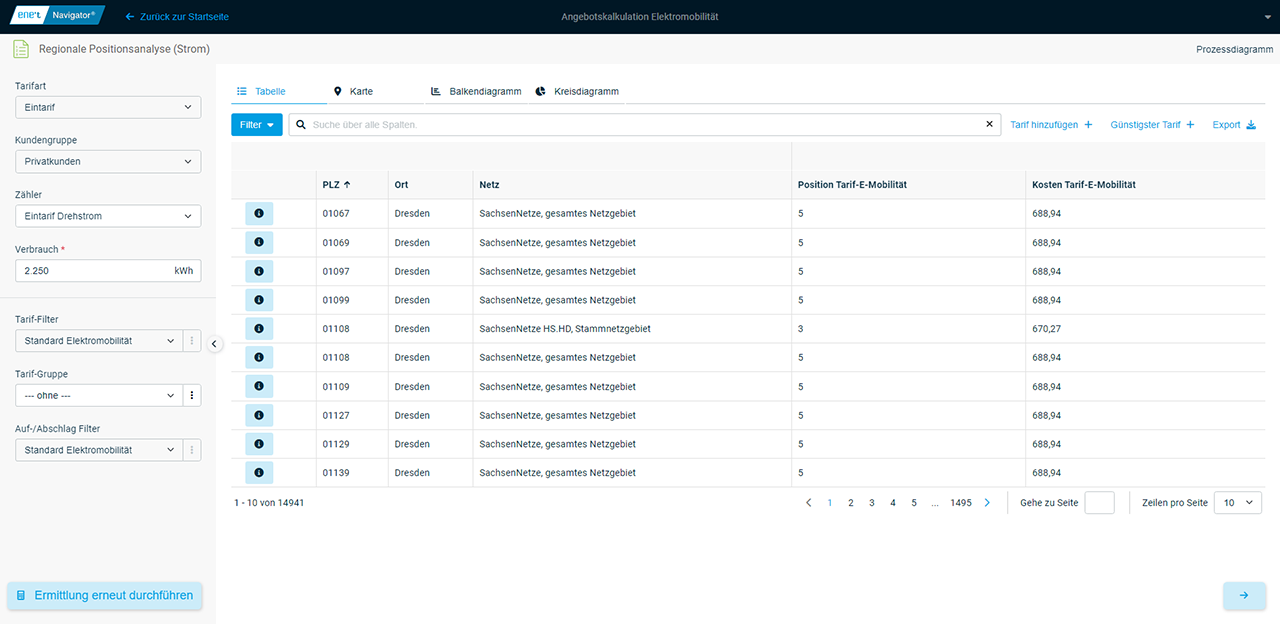Viewport: 1280px width, 624px height.
Task: Open three-dot menu beside Tarif-Gruppe
Action: [193, 396]
